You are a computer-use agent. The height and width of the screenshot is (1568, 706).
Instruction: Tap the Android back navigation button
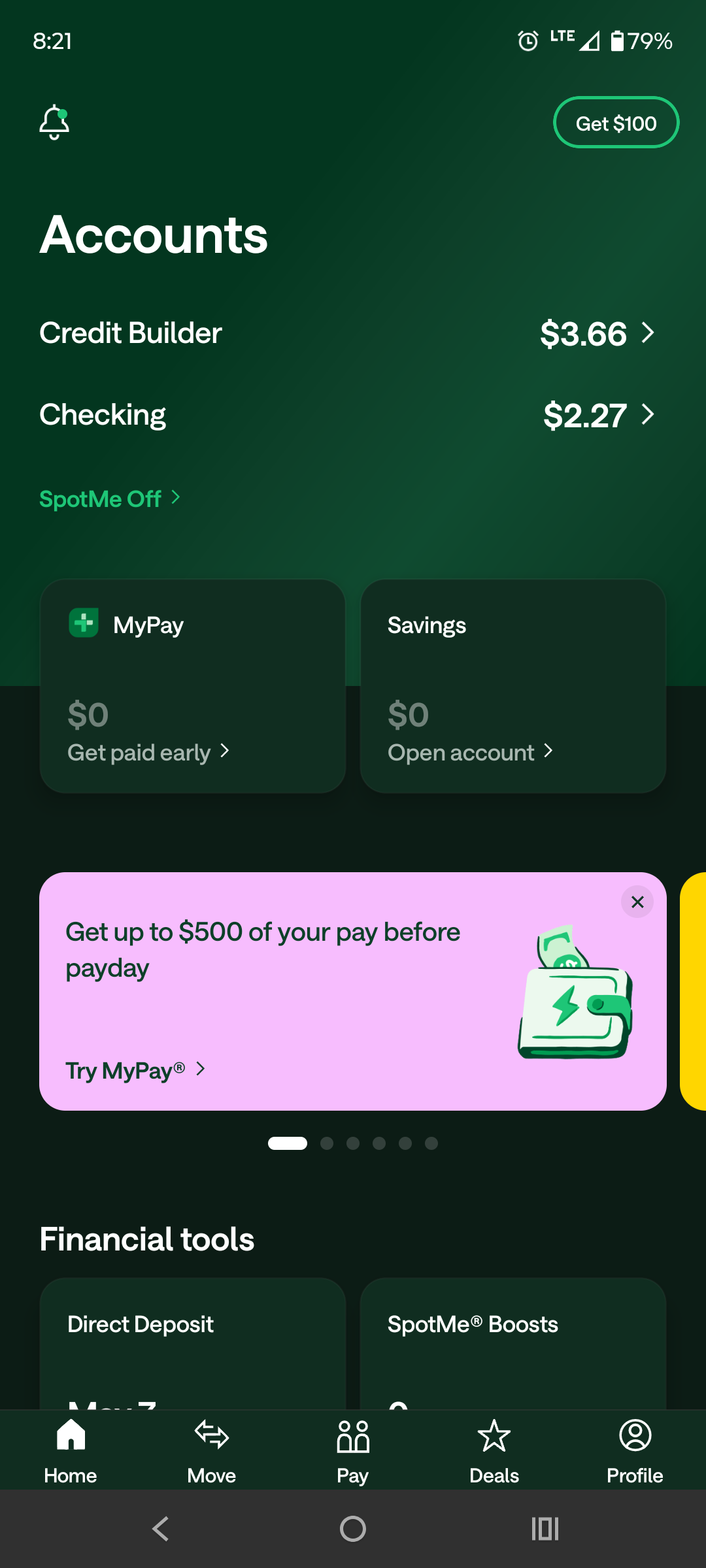161,1529
